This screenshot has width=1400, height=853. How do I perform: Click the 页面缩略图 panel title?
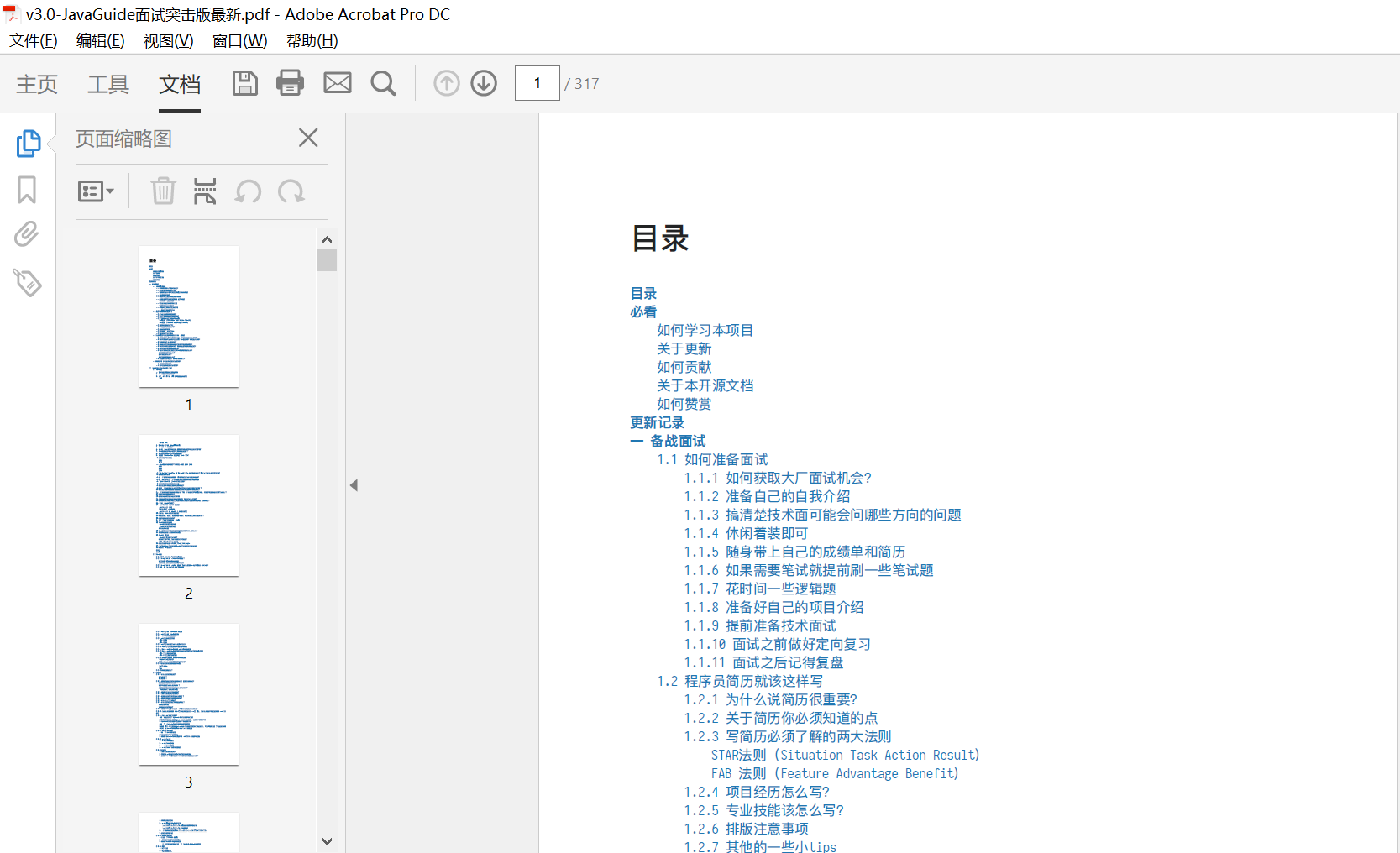(x=123, y=139)
